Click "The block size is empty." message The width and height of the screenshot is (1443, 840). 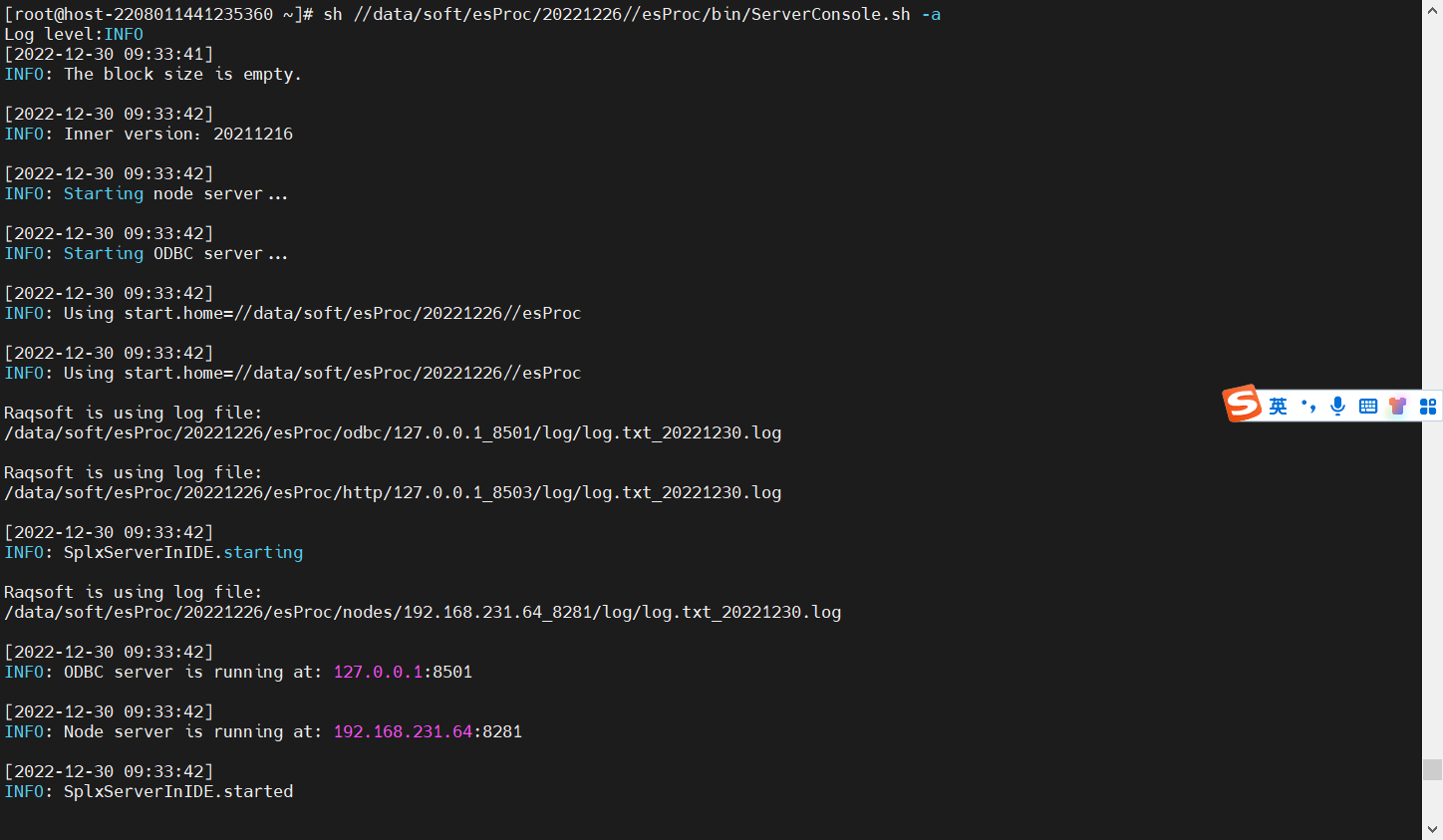click(182, 75)
